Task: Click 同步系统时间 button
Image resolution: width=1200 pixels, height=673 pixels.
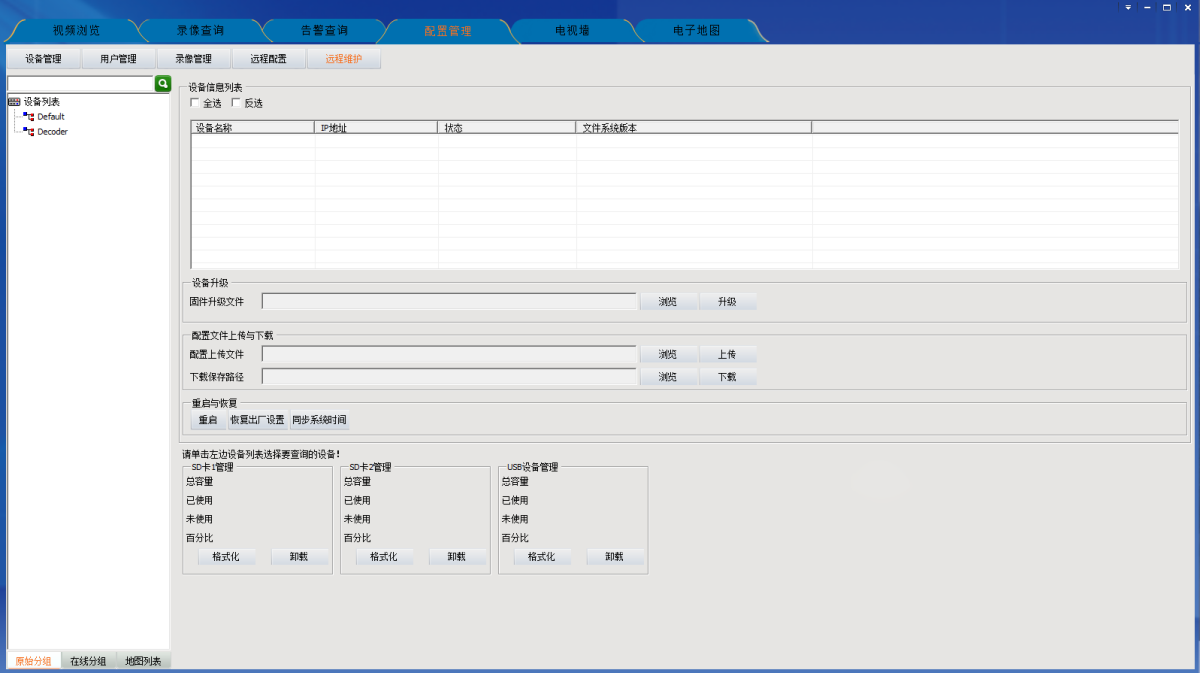Action: tap(319, 420)
